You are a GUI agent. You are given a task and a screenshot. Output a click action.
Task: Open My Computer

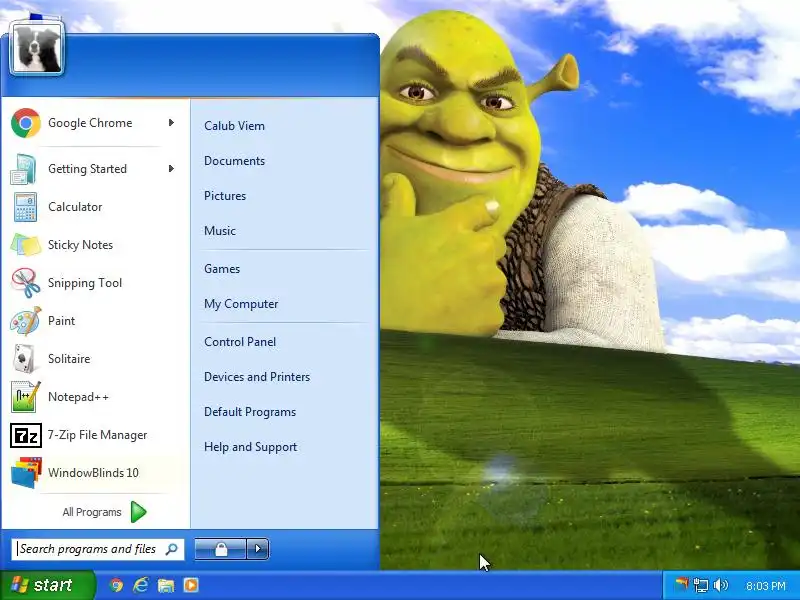241,304
